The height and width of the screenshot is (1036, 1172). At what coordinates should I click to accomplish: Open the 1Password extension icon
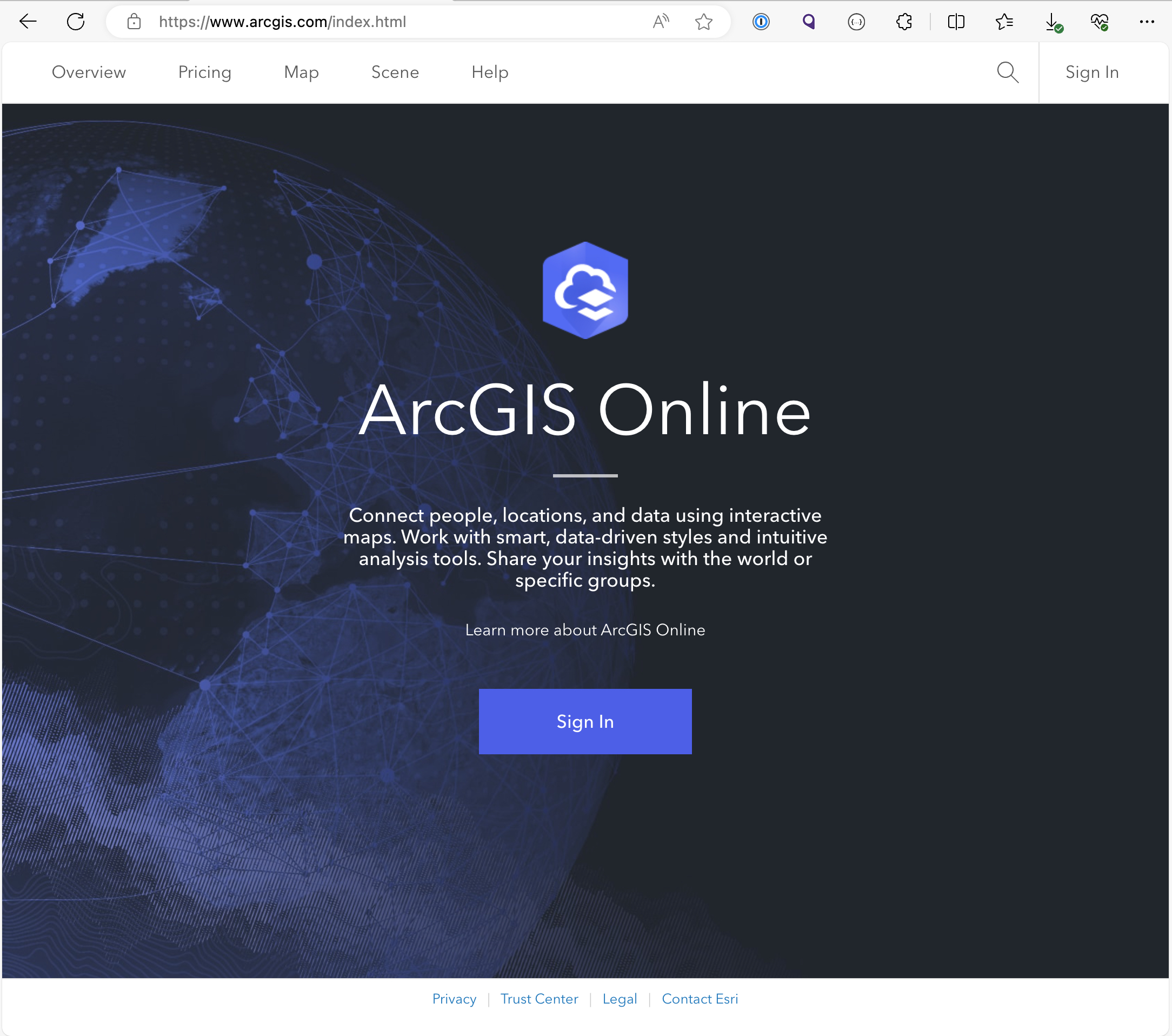(761, 22)
